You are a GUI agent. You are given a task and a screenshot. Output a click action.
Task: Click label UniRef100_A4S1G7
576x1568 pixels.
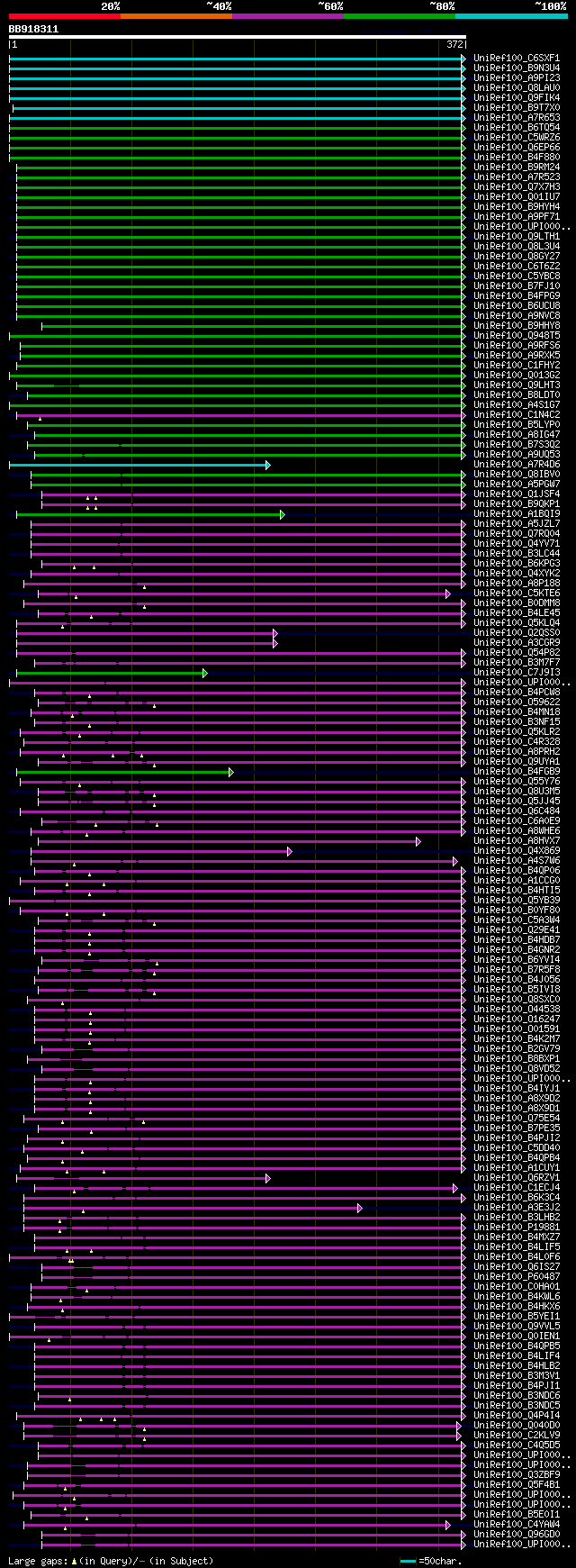[517, 405]
